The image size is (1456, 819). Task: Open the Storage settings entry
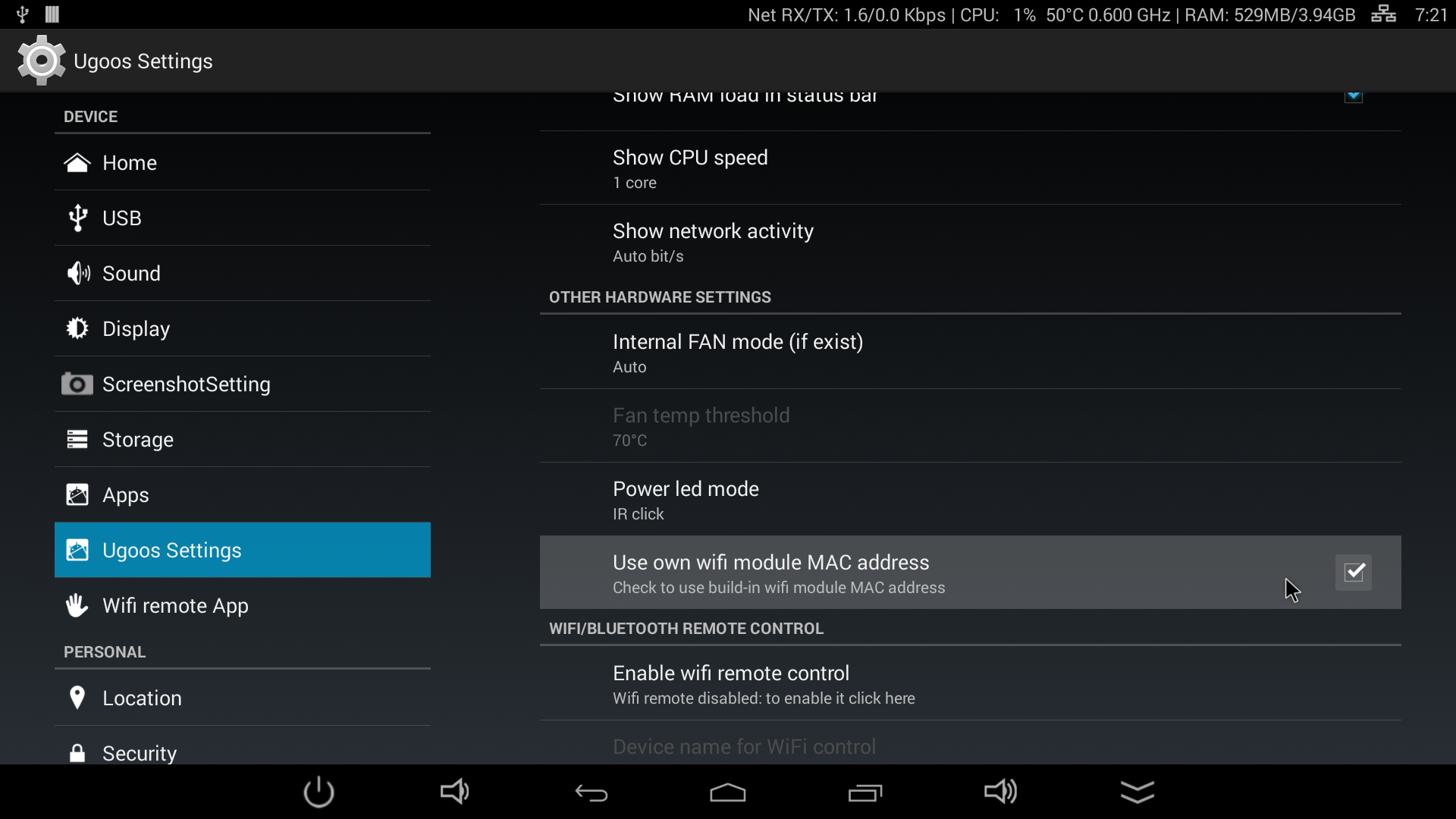coord(243,439)
